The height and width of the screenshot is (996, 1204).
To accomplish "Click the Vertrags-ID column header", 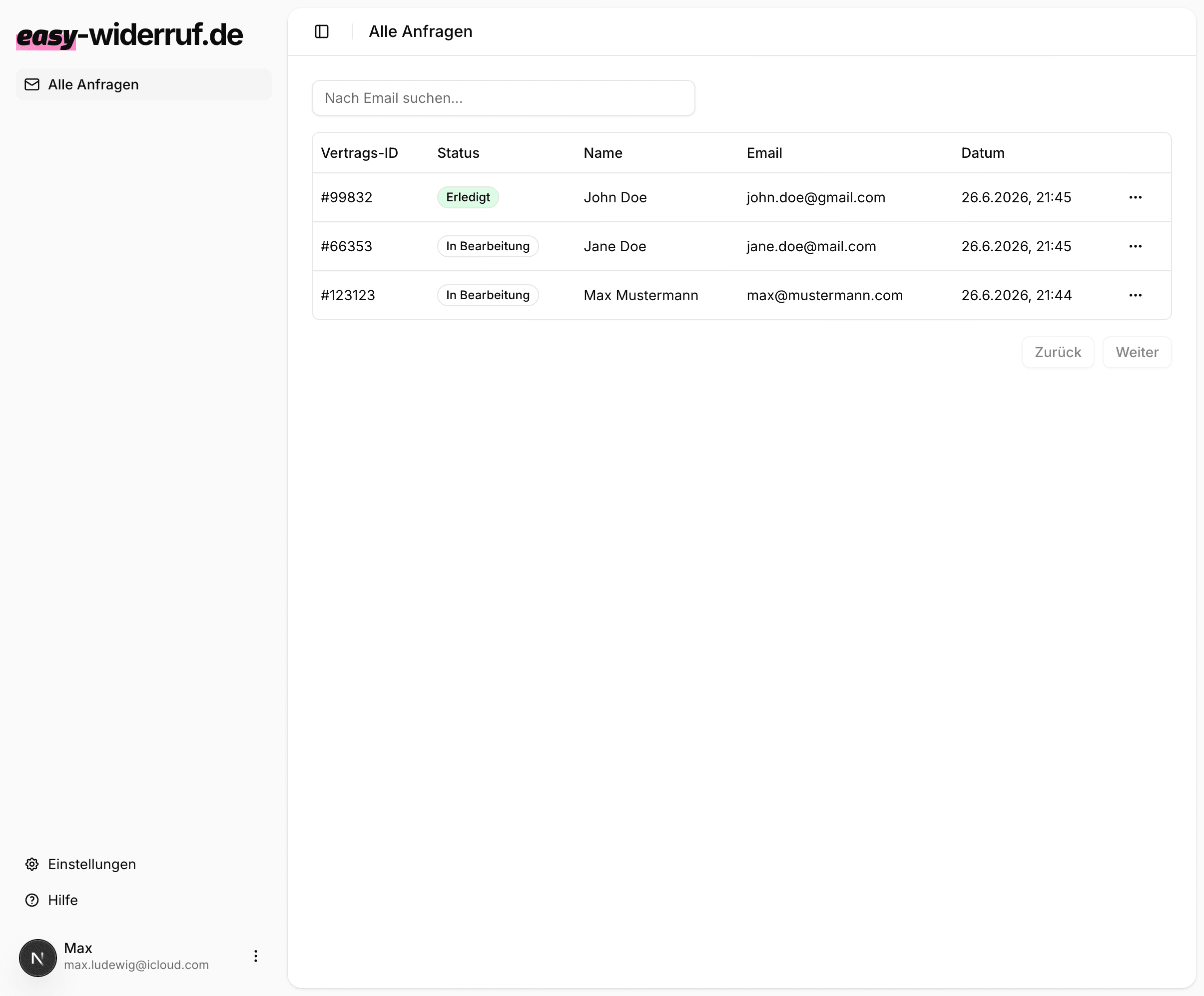I will [360, 153].
